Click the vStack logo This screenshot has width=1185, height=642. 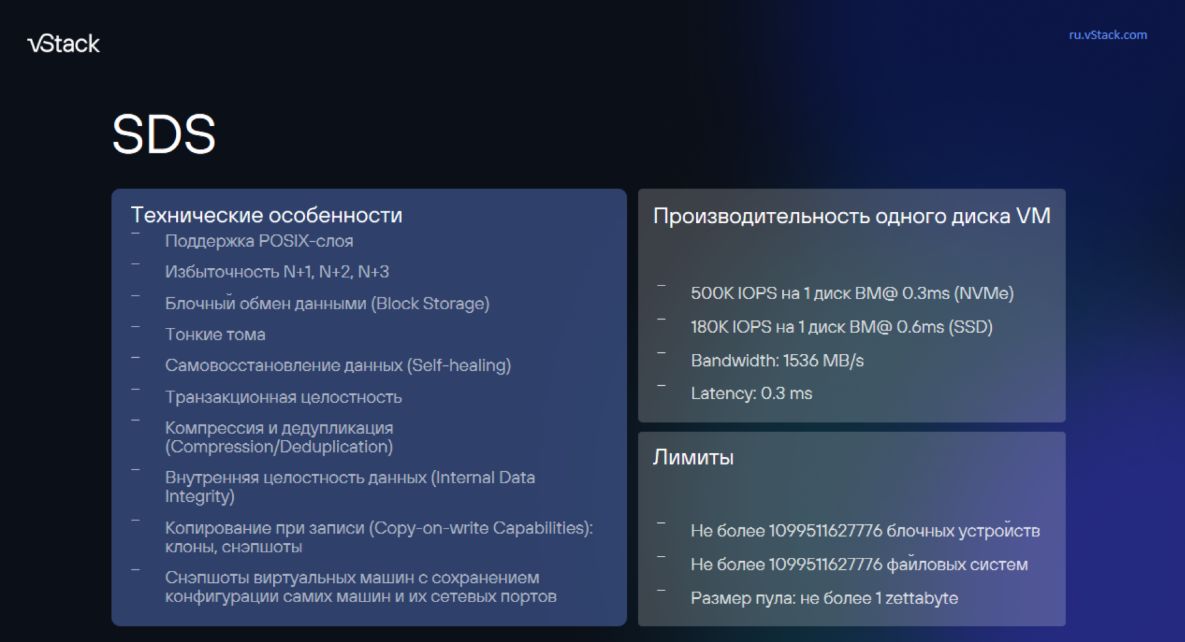click(63, 44)
